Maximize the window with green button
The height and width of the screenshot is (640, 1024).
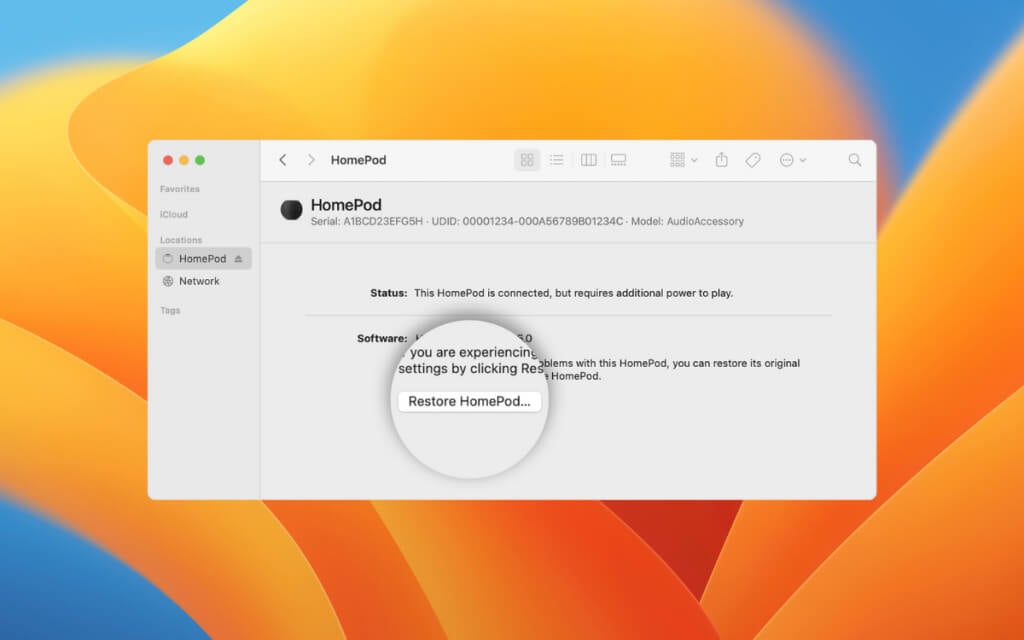coord(200,160)
